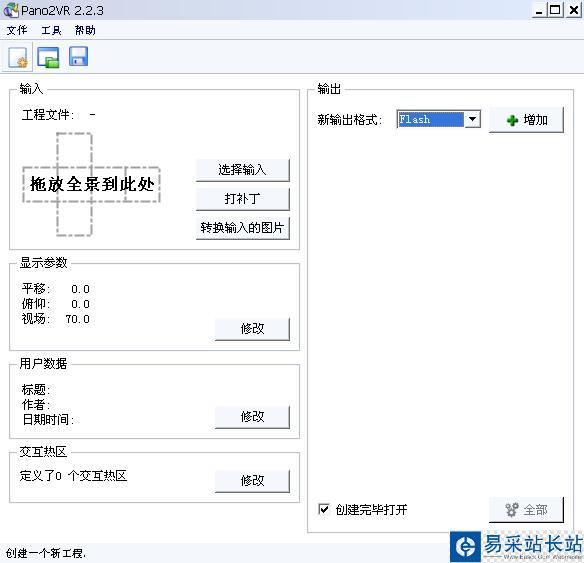The height and width of the screenshot is (563, 584).
Task: Open the 文件 menu
Action: click(x=17, y=30)
